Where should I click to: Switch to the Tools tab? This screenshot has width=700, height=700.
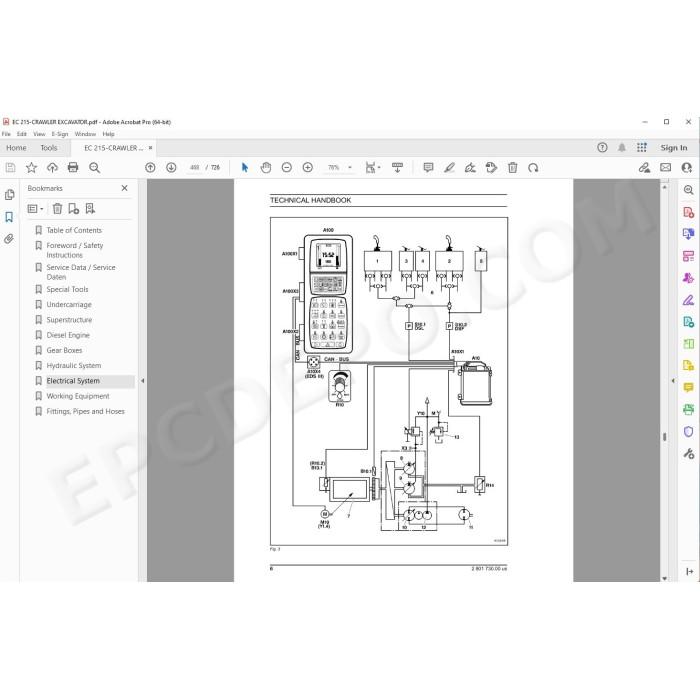(x=49, y=148)
